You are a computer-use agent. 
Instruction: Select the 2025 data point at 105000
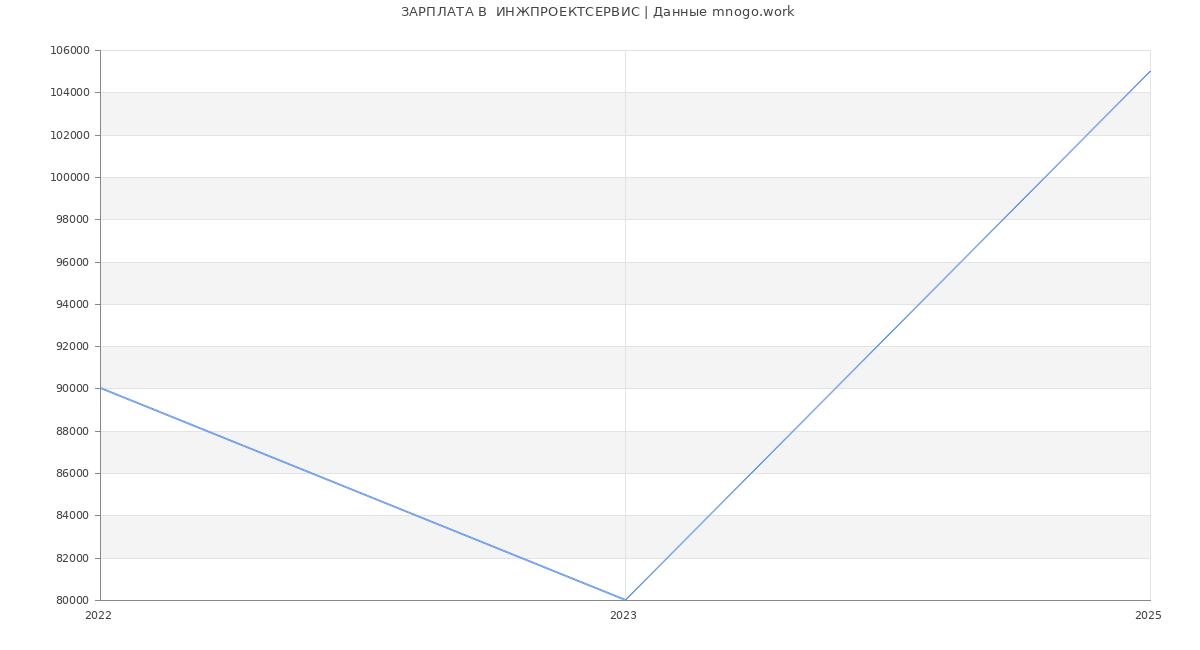pyautogui.click(x=1149, y=72)
